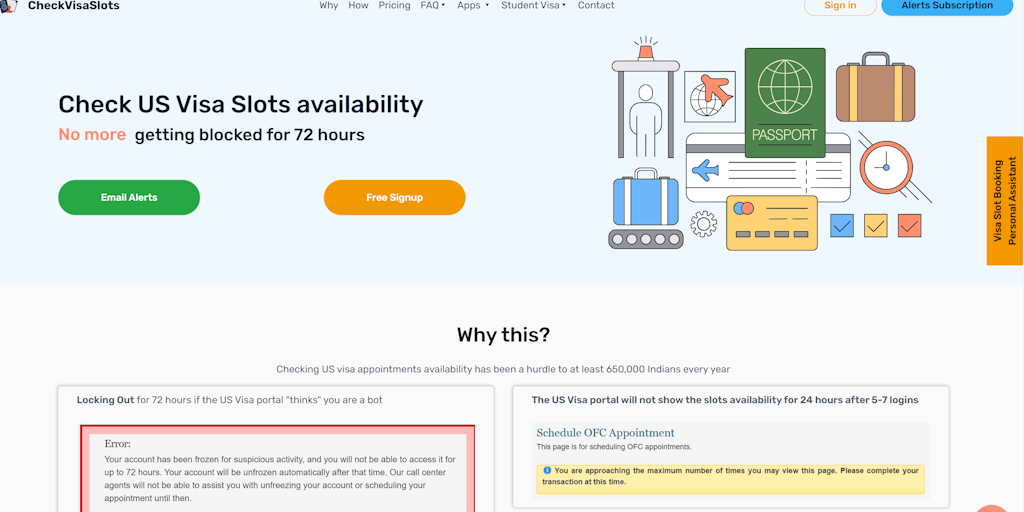Click the boarding pass ticket illustration

pyautogui.click(x=768, y=170)
